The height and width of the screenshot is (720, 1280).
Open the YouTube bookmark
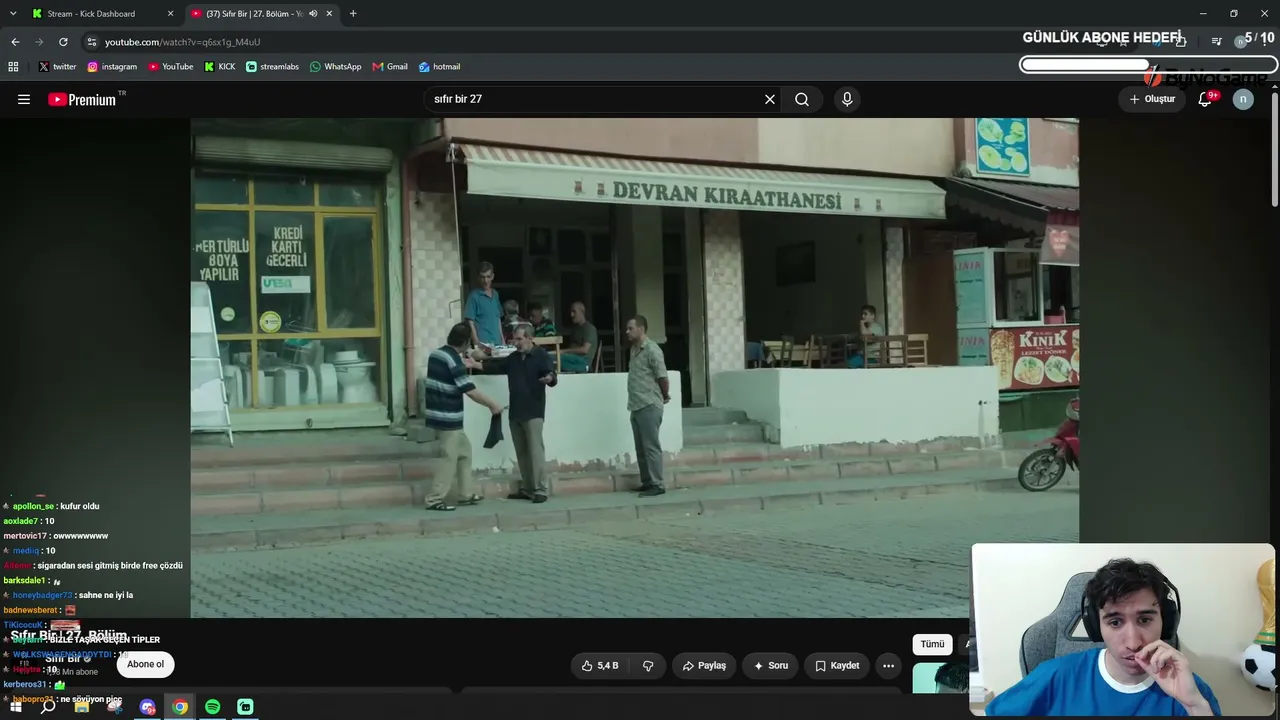(171, 67)
